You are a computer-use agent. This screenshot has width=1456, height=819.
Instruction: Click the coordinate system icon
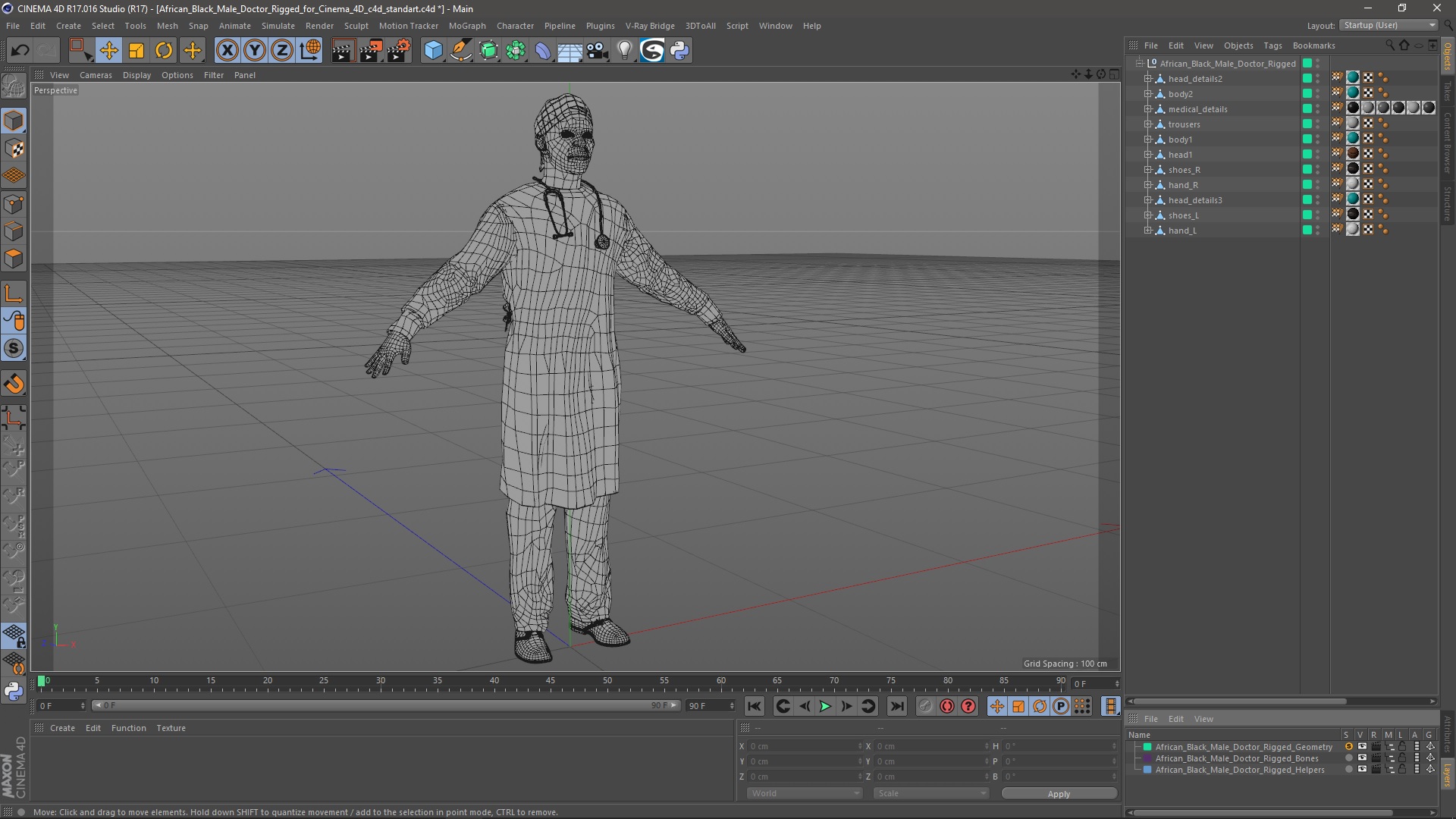[310, 51]
